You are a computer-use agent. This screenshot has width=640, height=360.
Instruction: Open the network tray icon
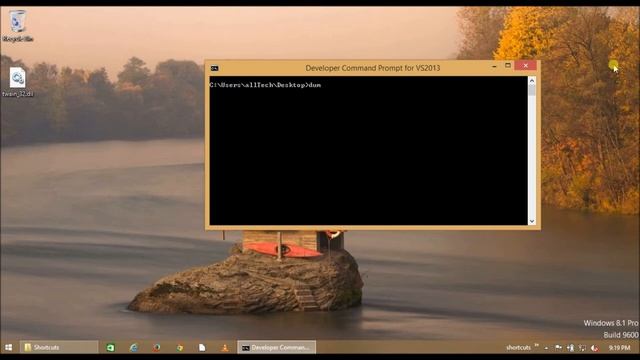click(582, 348)
